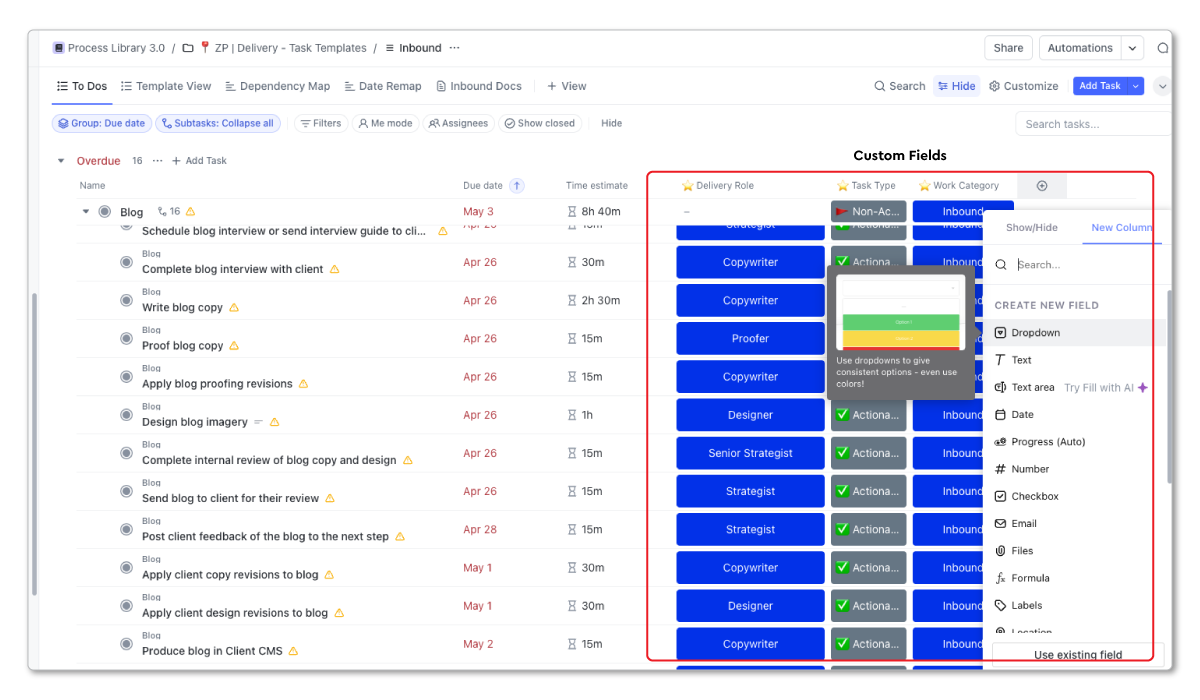The width and height of the screenshot is (1200, 700).
Task: Click Hide to toggle custom fields visibility
Action: pos(957,86)
